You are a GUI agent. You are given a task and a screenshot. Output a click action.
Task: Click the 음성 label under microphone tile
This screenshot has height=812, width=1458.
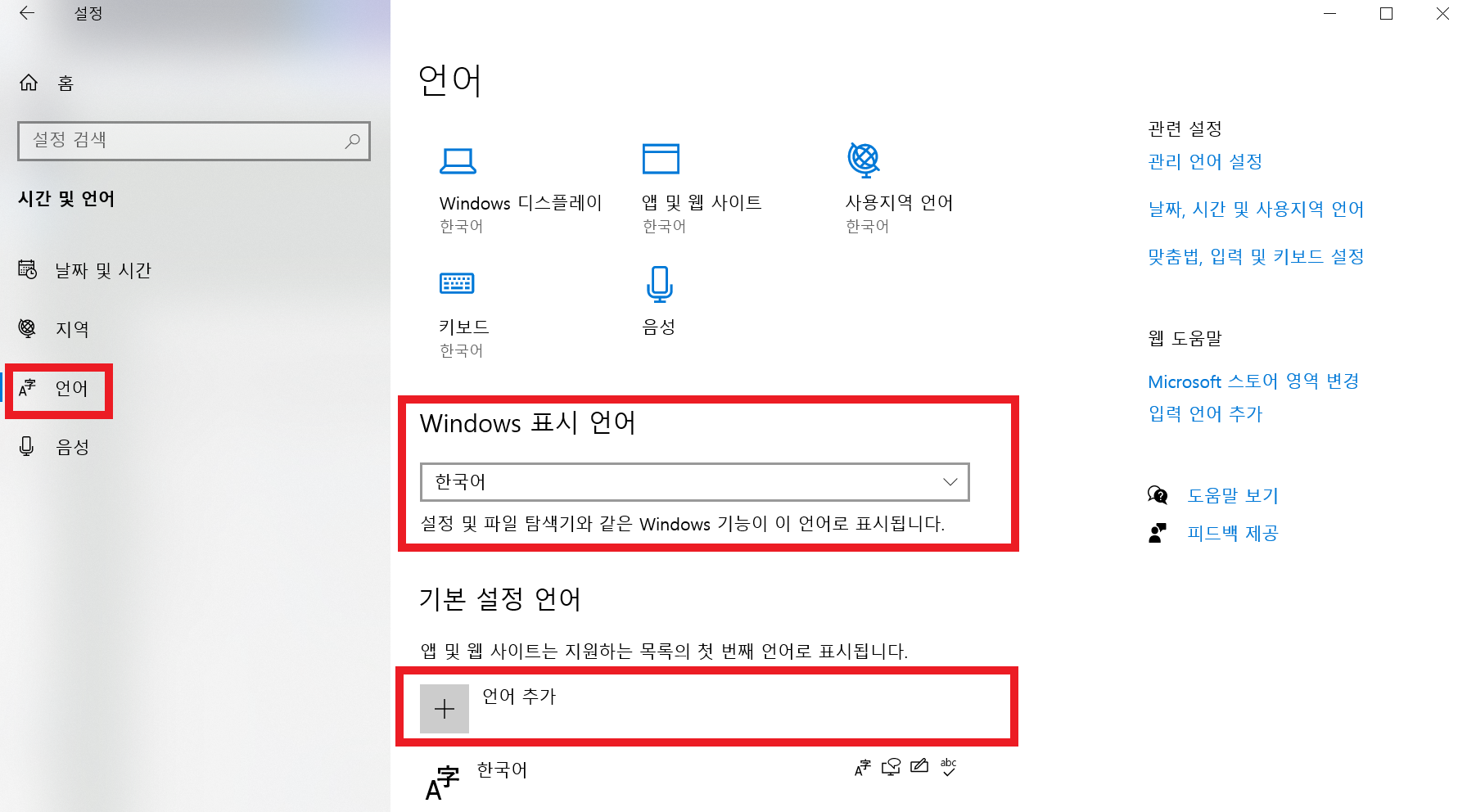tap(658, 327)
